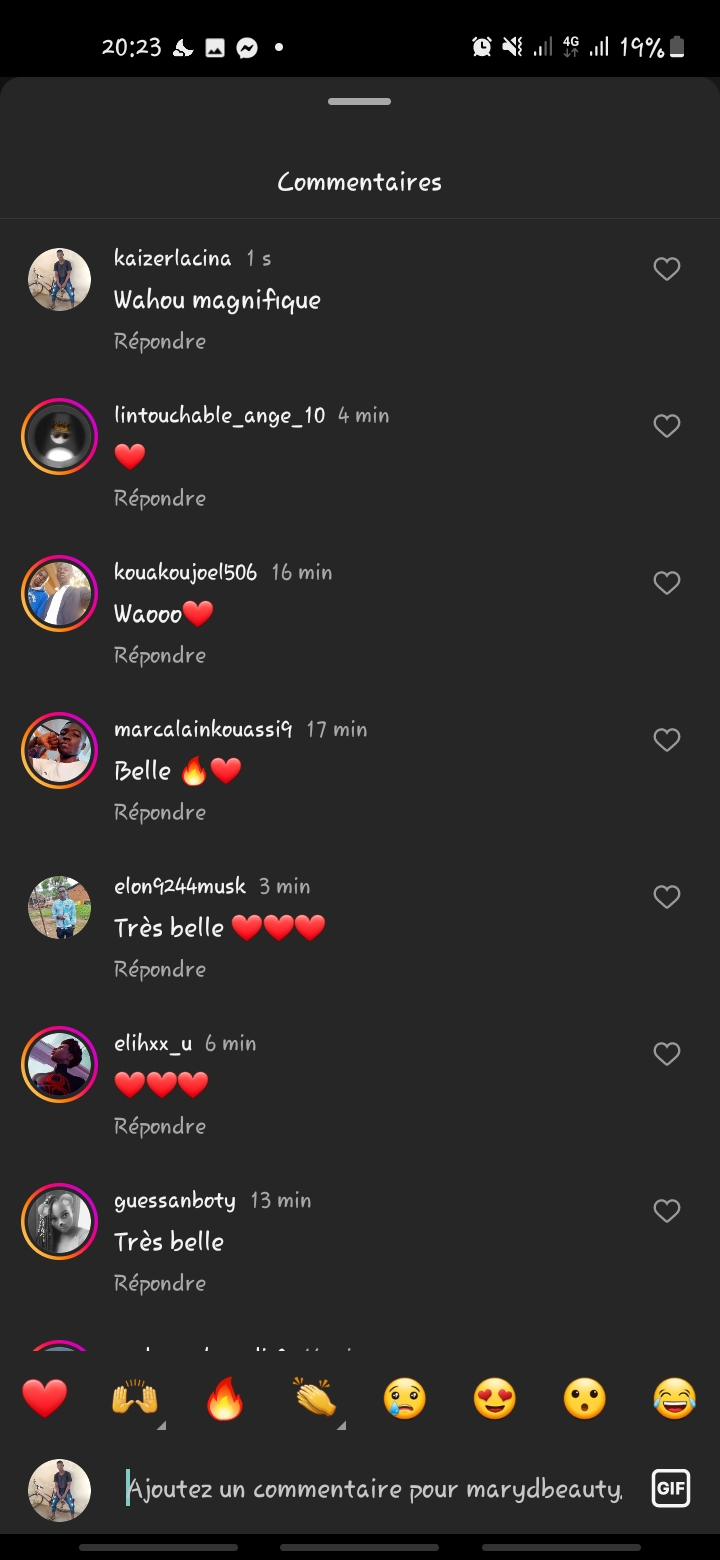Insert the heart-eyes face emoji

click(495, 1398)
